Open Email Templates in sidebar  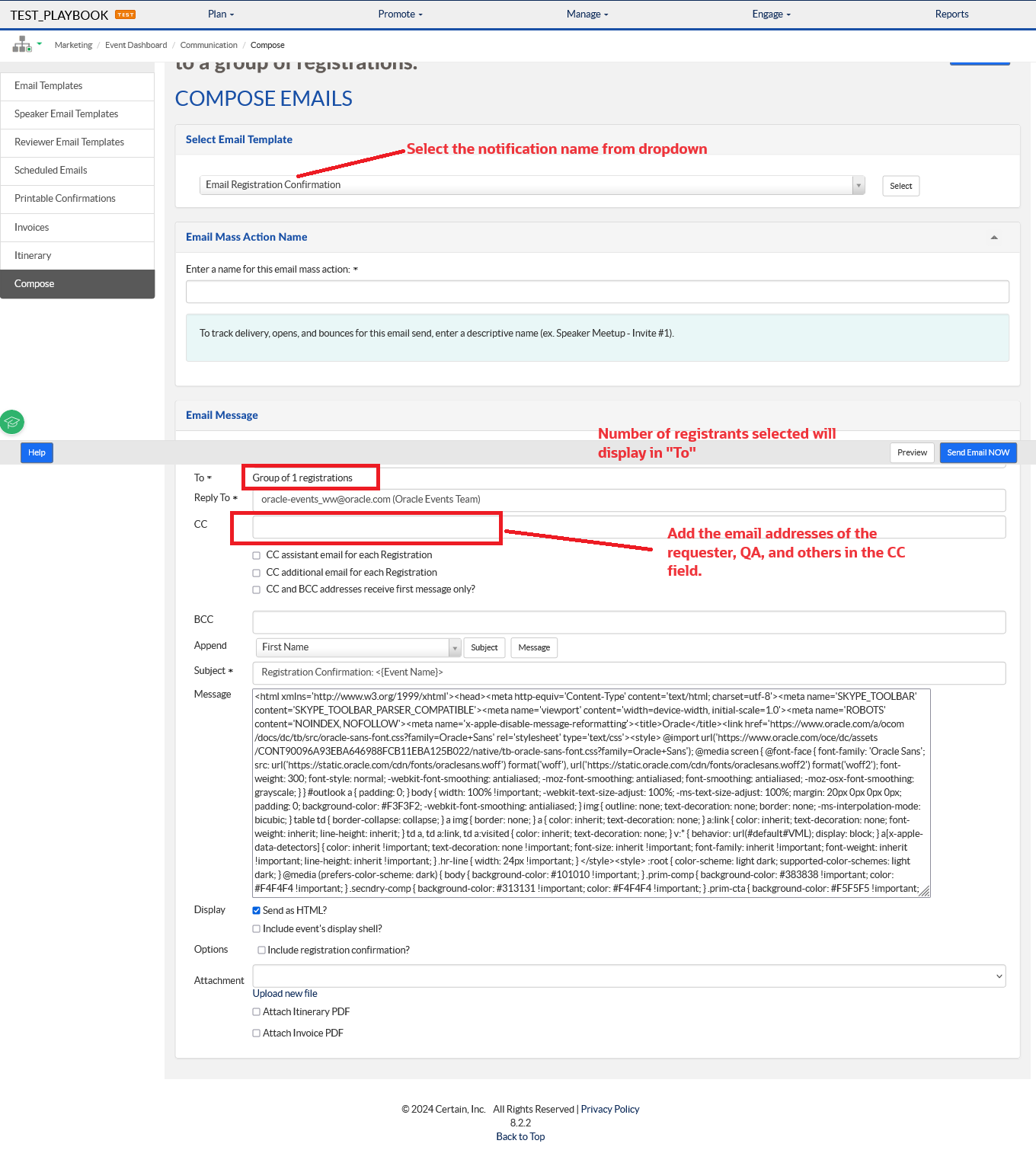(77, 86)
